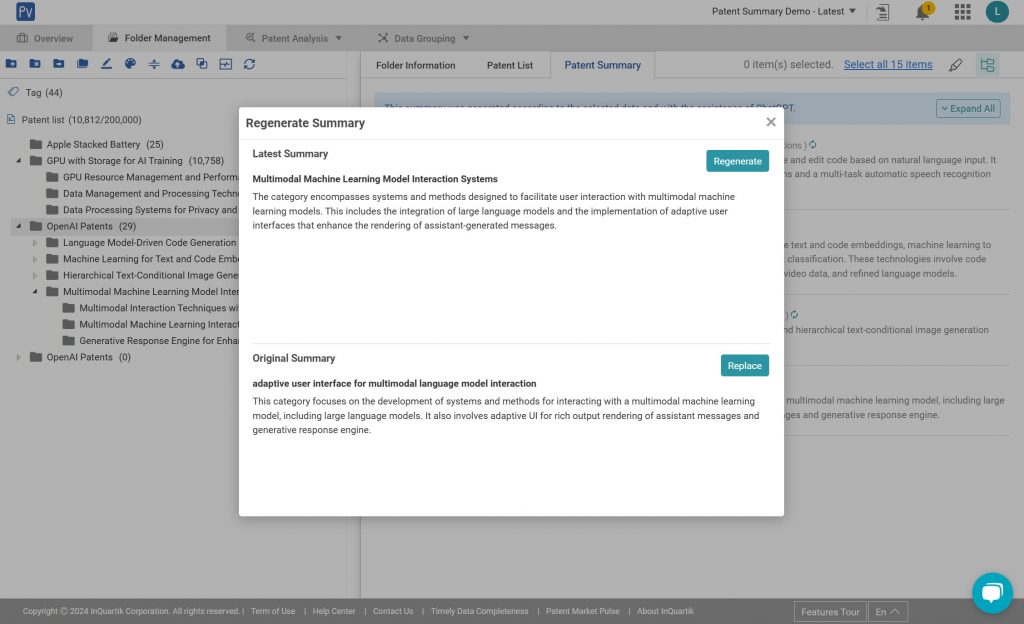
Task: Switch to the Patent List tab
Action: (x=509, y=65)
